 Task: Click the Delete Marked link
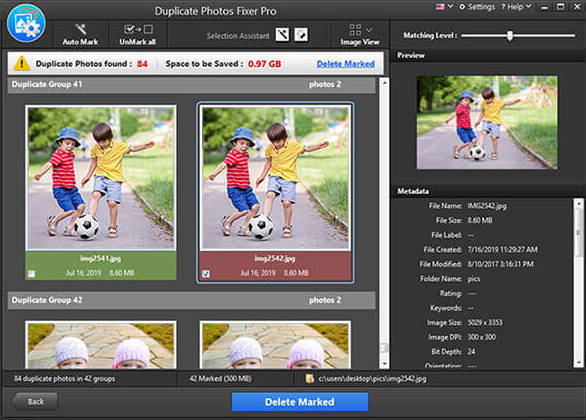[x=346, y=64]
